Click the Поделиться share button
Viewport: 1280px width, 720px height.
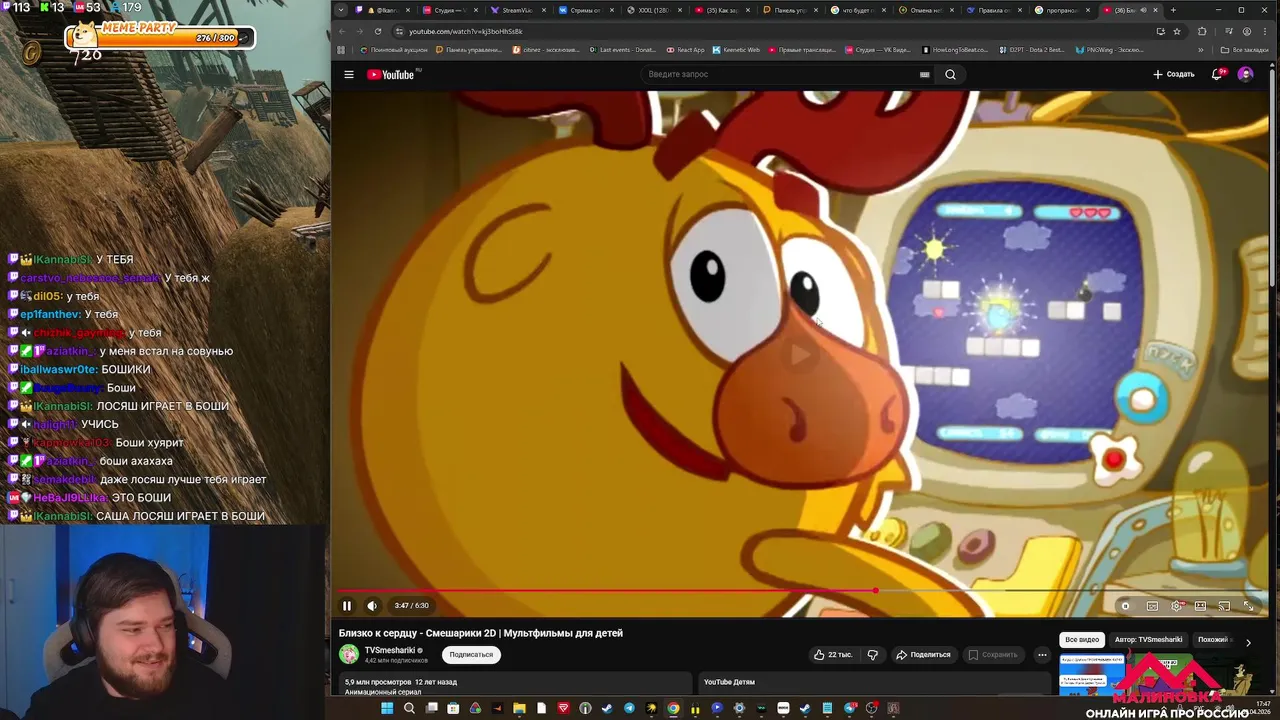pyautogui.click(x=923, y=655)
